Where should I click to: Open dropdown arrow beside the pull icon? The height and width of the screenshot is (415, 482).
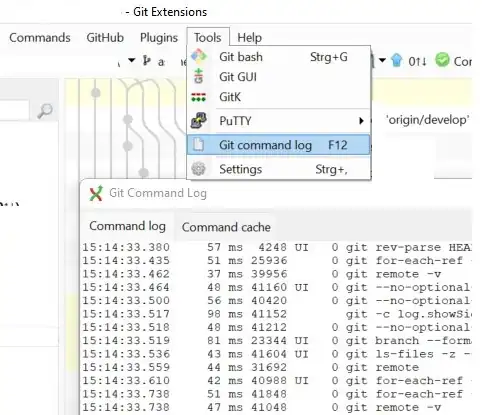[382, 60]
